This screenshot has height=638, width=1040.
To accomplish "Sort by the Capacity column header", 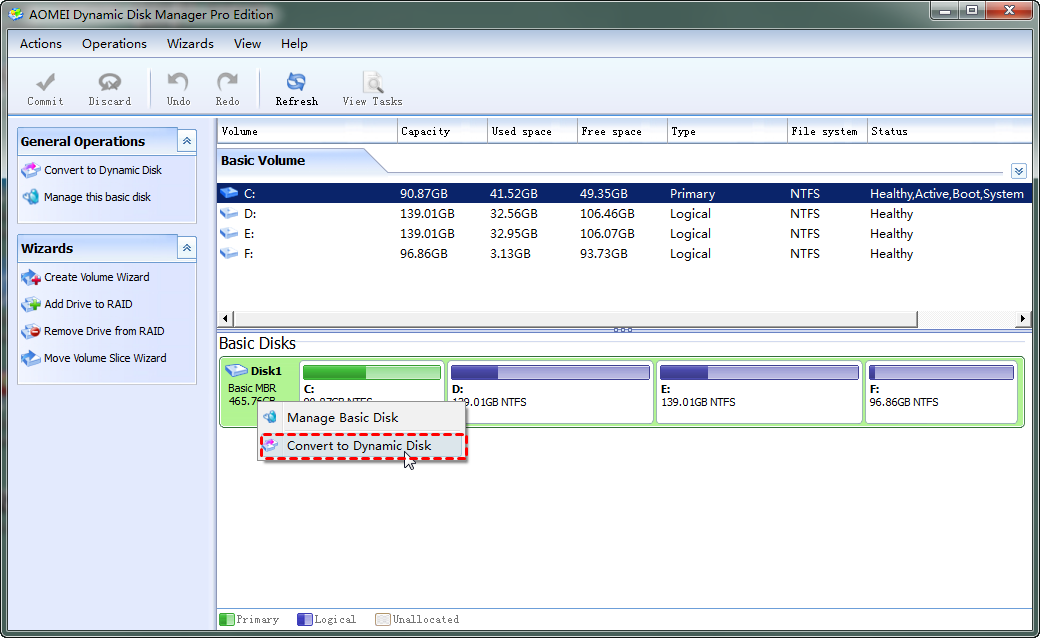I will click(442, 131).
